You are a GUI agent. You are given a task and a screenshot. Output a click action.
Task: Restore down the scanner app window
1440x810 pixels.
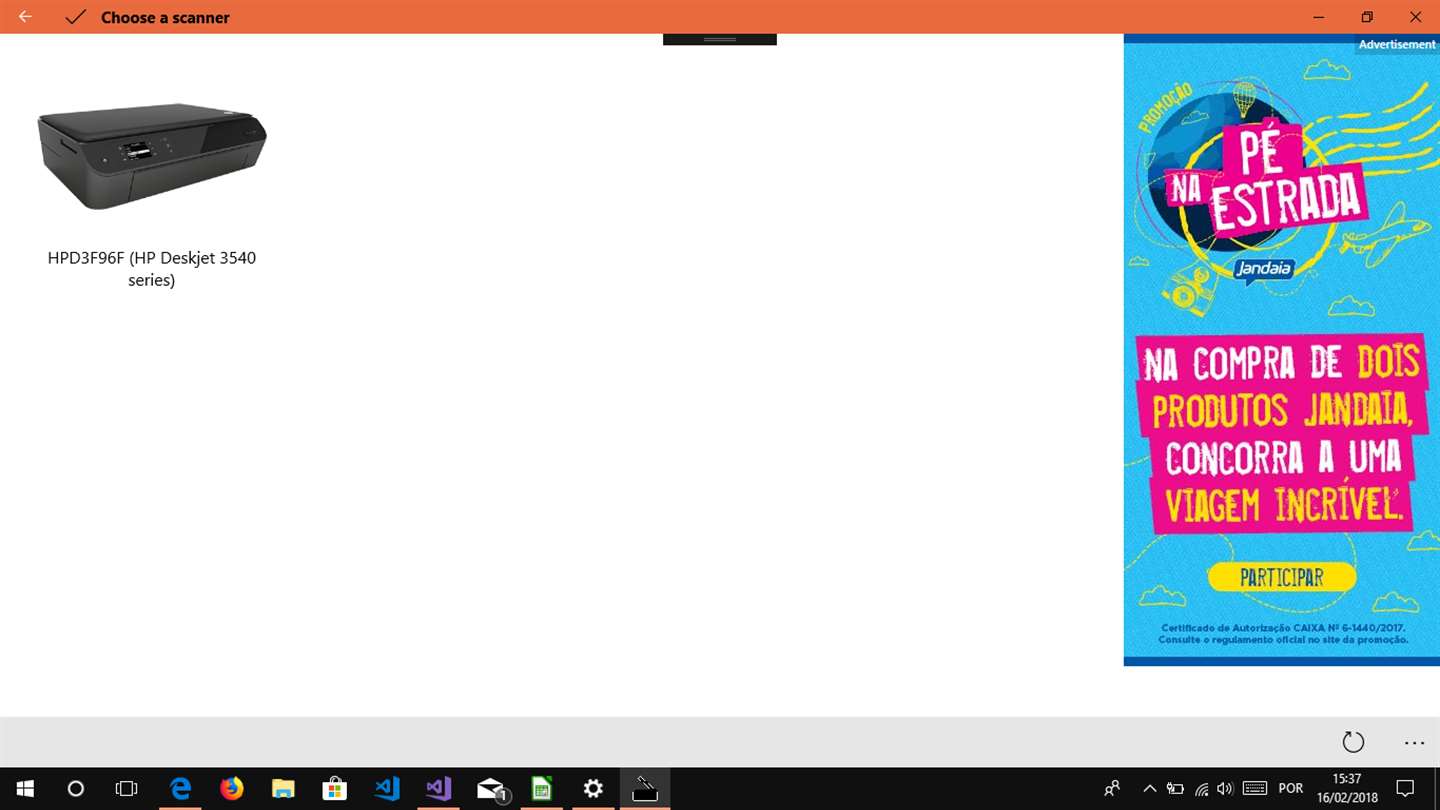pos(1367,17)
